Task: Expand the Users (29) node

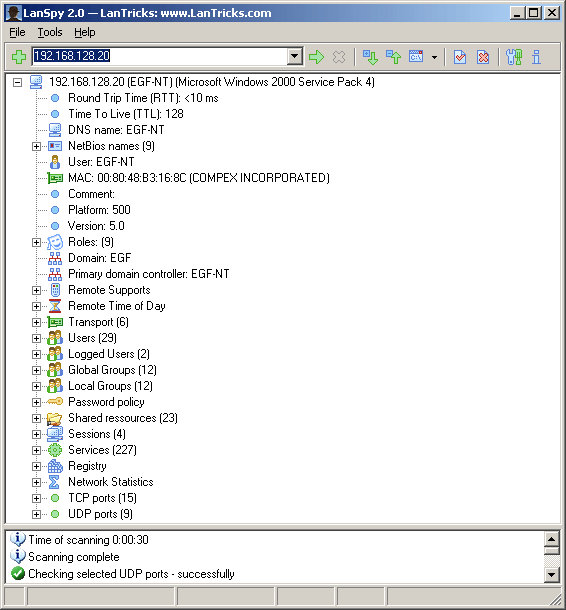Action: (x=36, y=338)
